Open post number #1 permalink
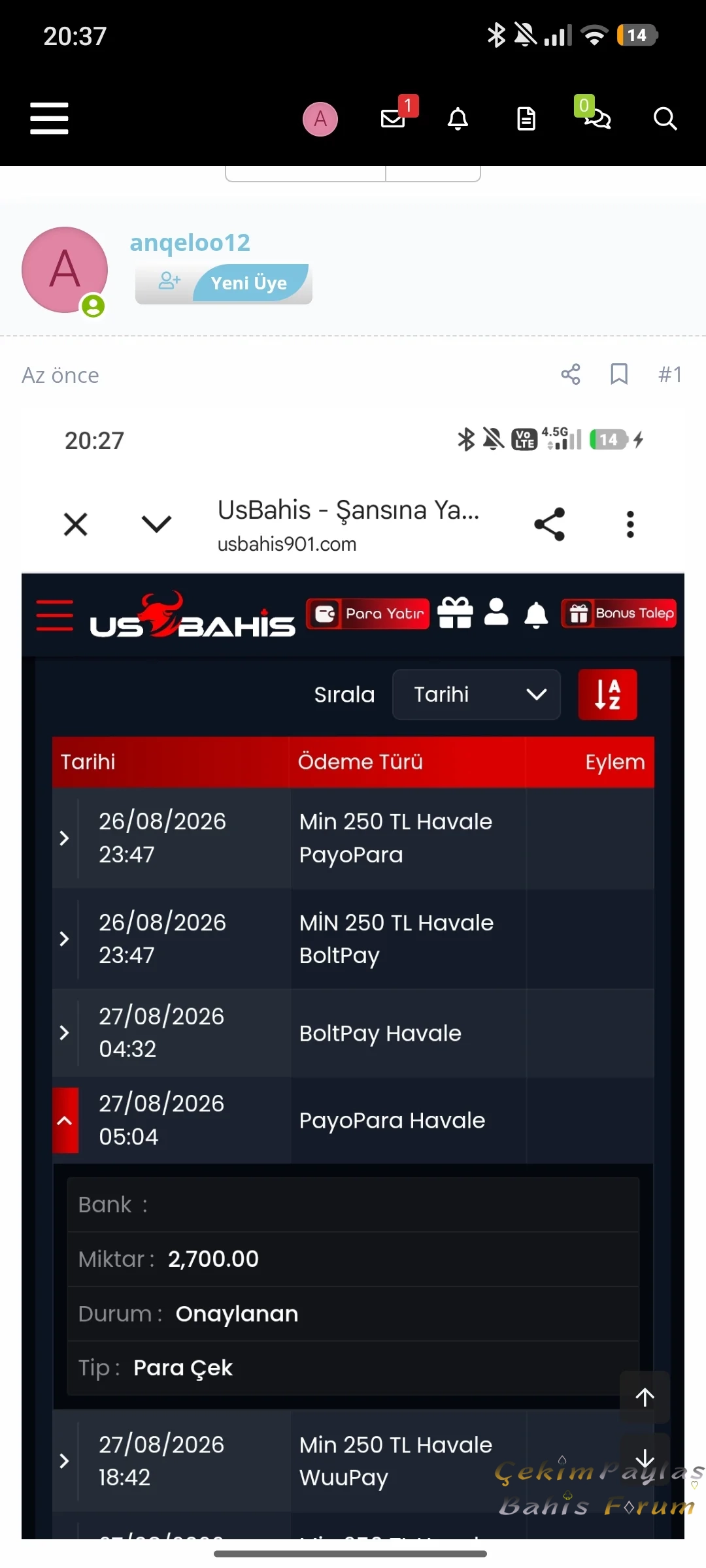The width and height of the screenshot is (706, 1568). point(670,374)
